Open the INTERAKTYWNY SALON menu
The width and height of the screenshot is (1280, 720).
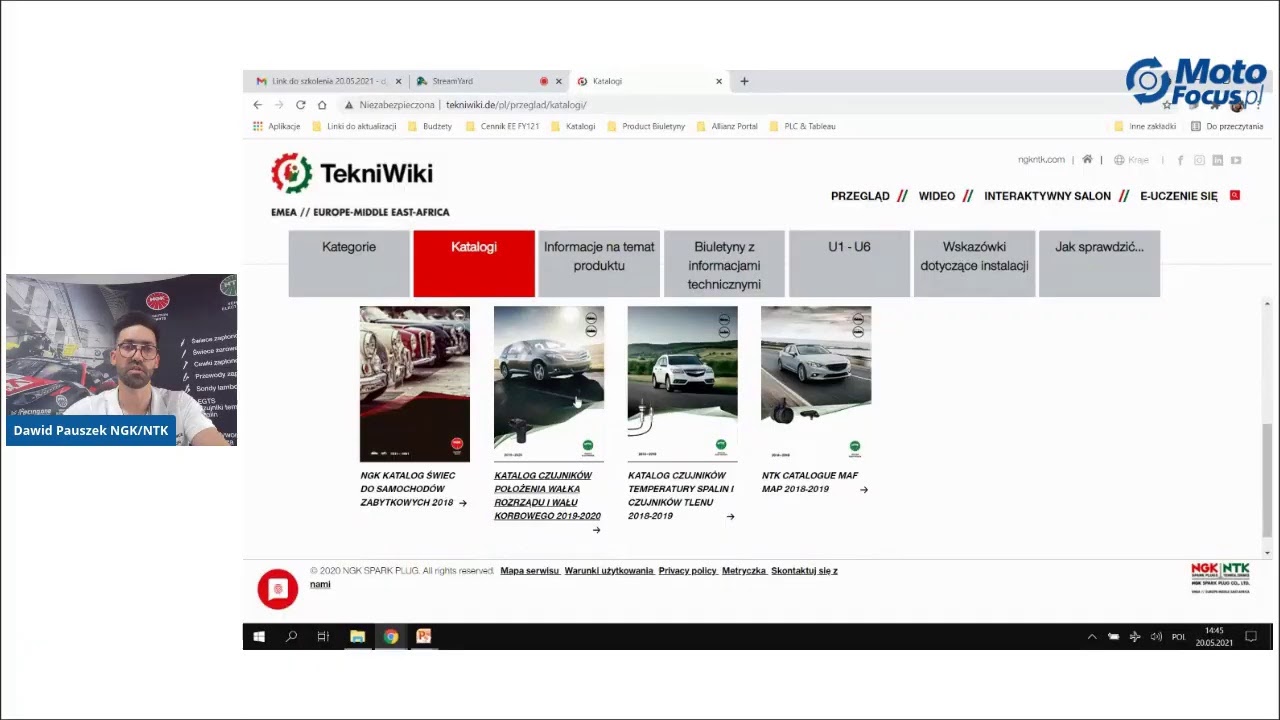click(1047, 196)
